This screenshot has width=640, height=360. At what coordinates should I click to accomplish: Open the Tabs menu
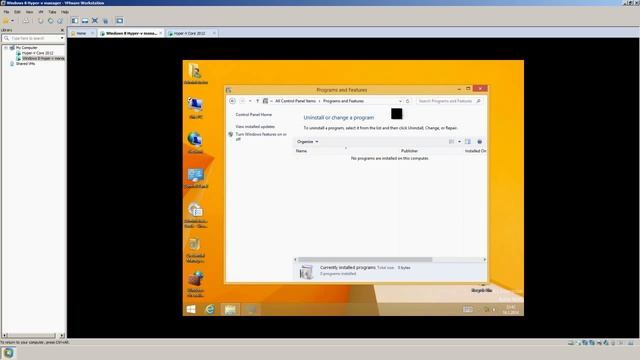52,12
